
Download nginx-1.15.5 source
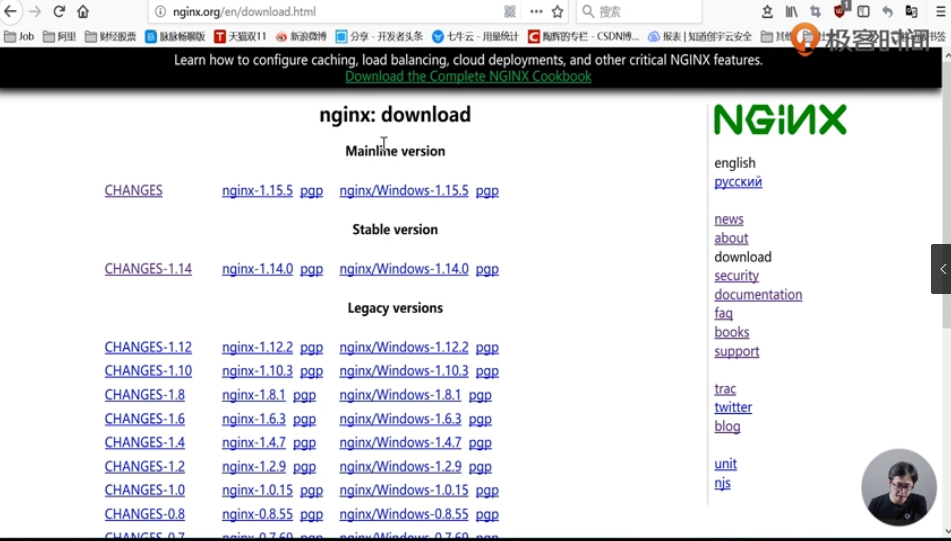tap(257, 190)
